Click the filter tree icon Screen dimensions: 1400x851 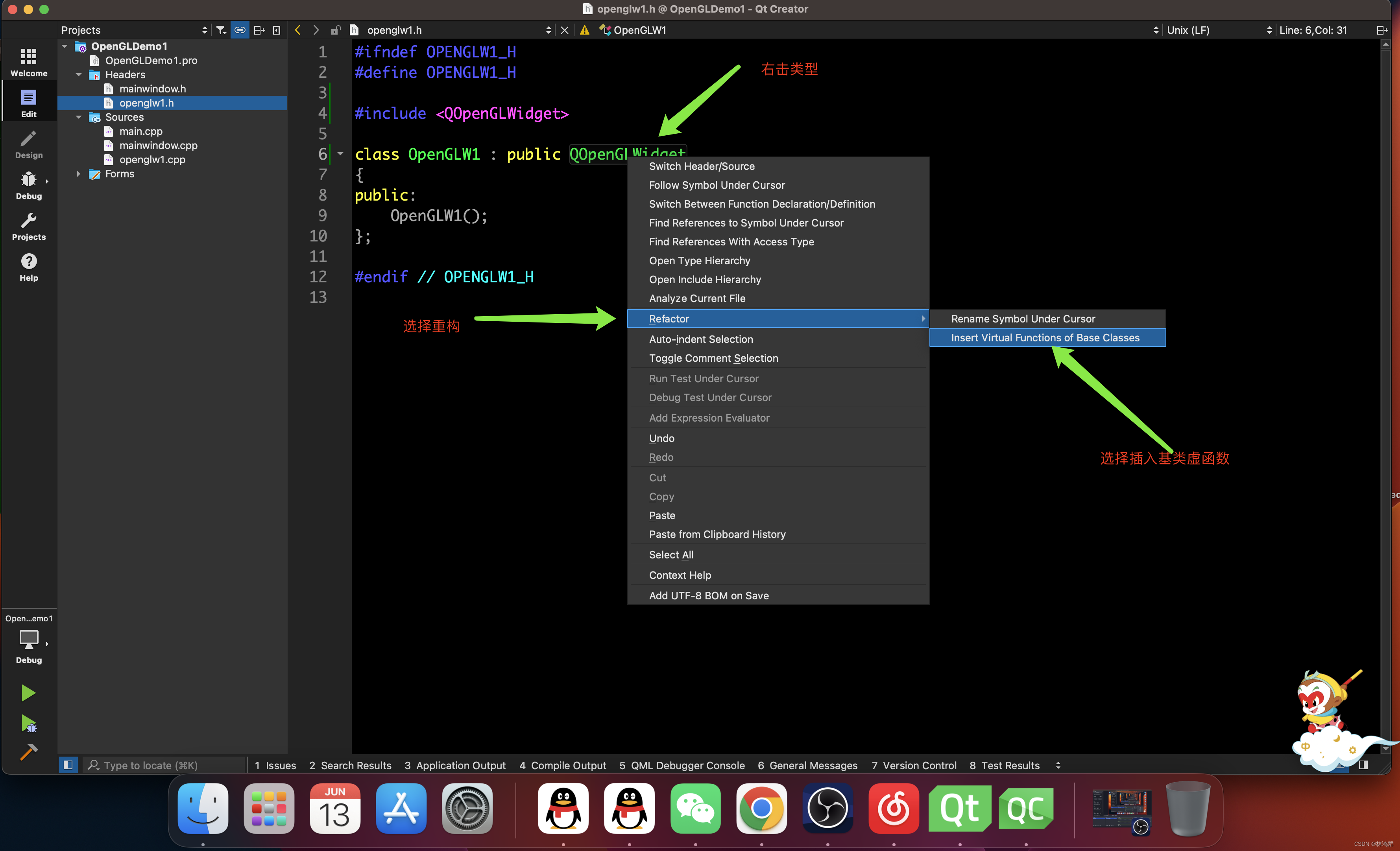221,30
